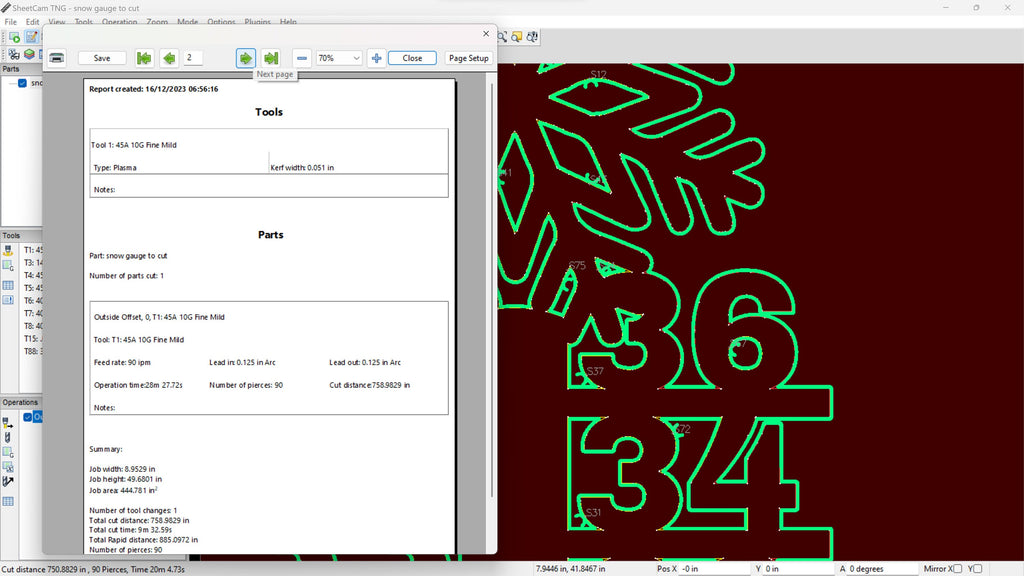Viewport: 1024px width, 576px height.
Task: Zoom in the report preview with plus
Action: [x=377, y=58]
